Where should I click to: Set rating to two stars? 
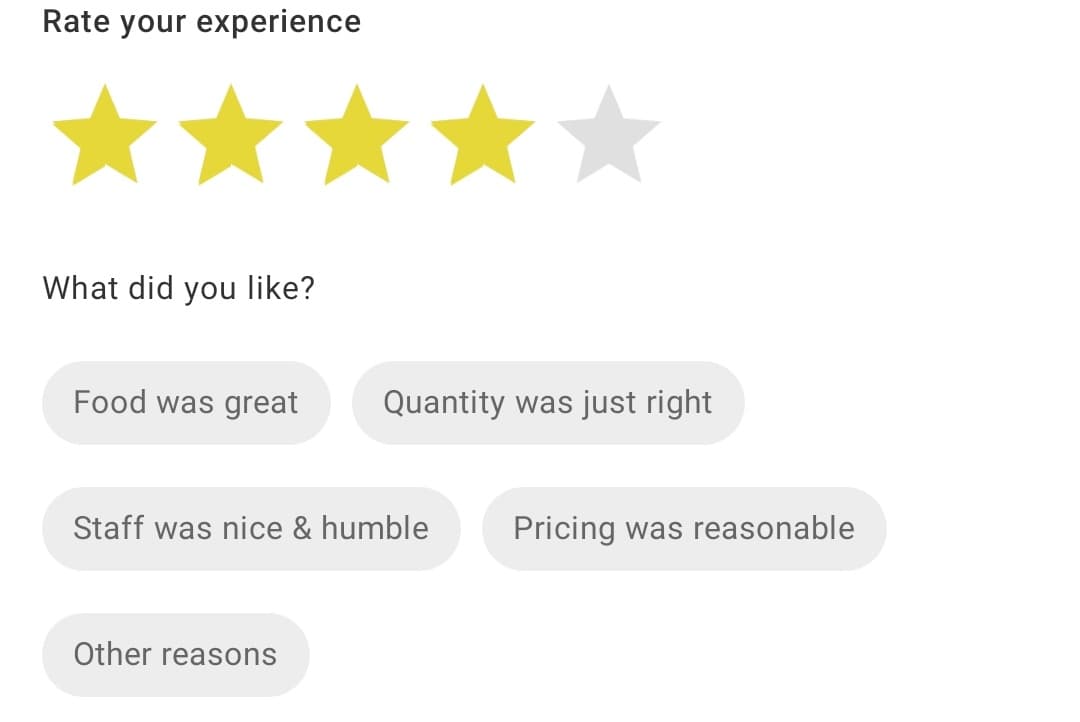231,136
